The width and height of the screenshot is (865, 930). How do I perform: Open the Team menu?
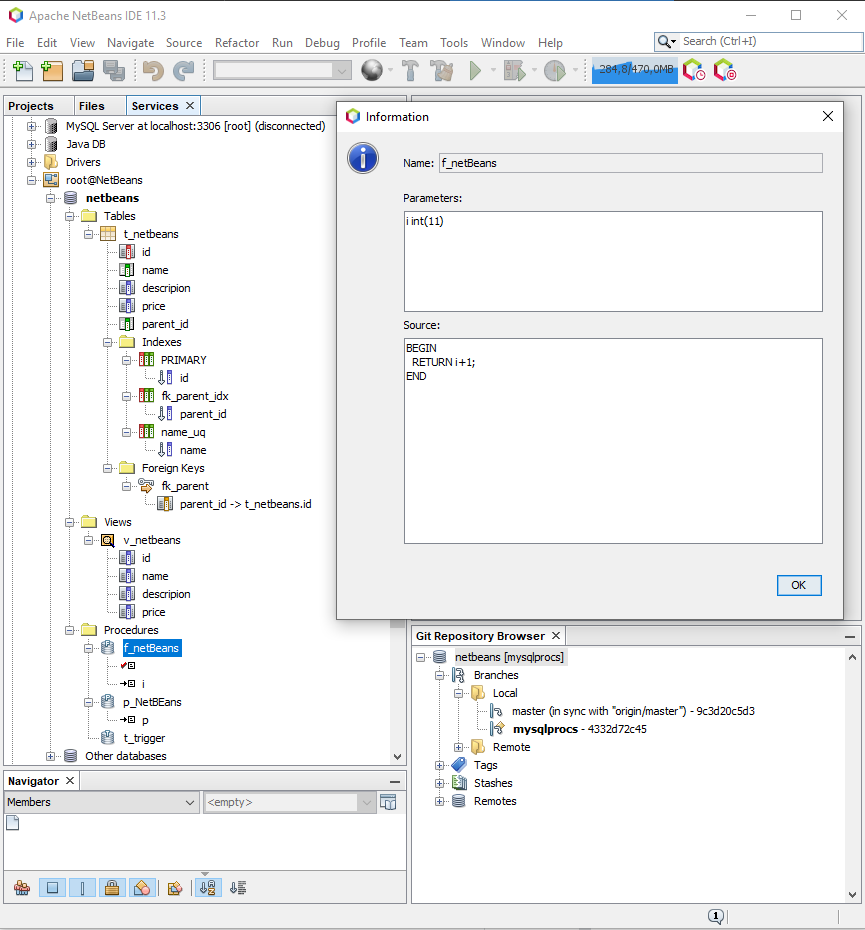[x=413, y=43]
